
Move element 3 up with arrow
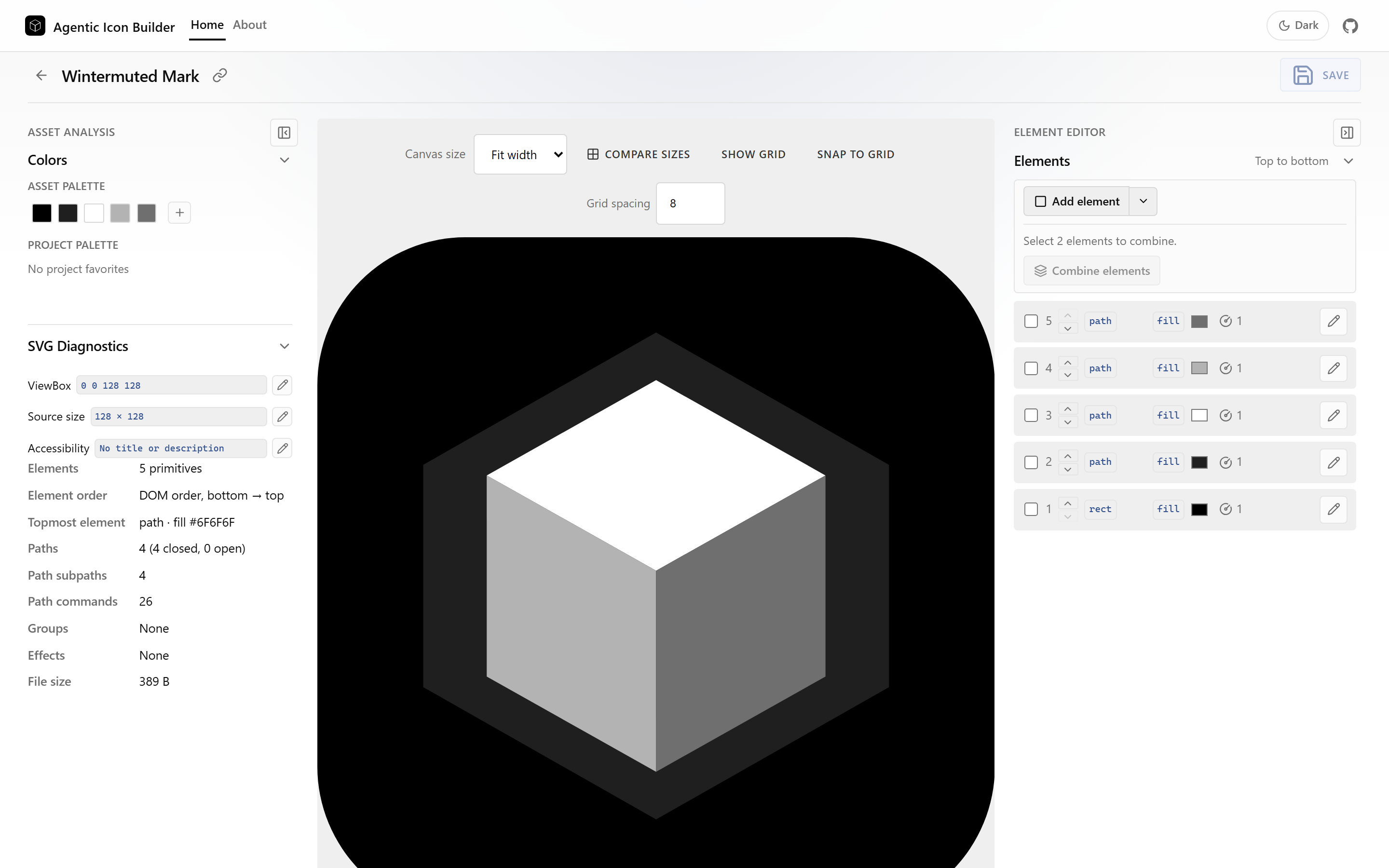pos(1068,409)
